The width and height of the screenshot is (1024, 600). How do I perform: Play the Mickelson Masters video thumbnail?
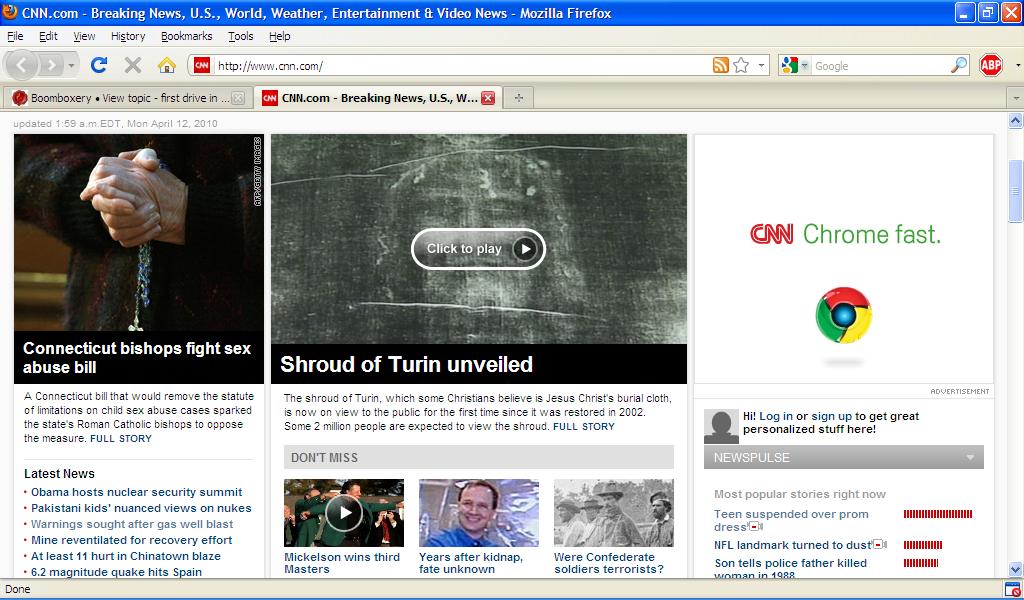[x=344, y=513]
